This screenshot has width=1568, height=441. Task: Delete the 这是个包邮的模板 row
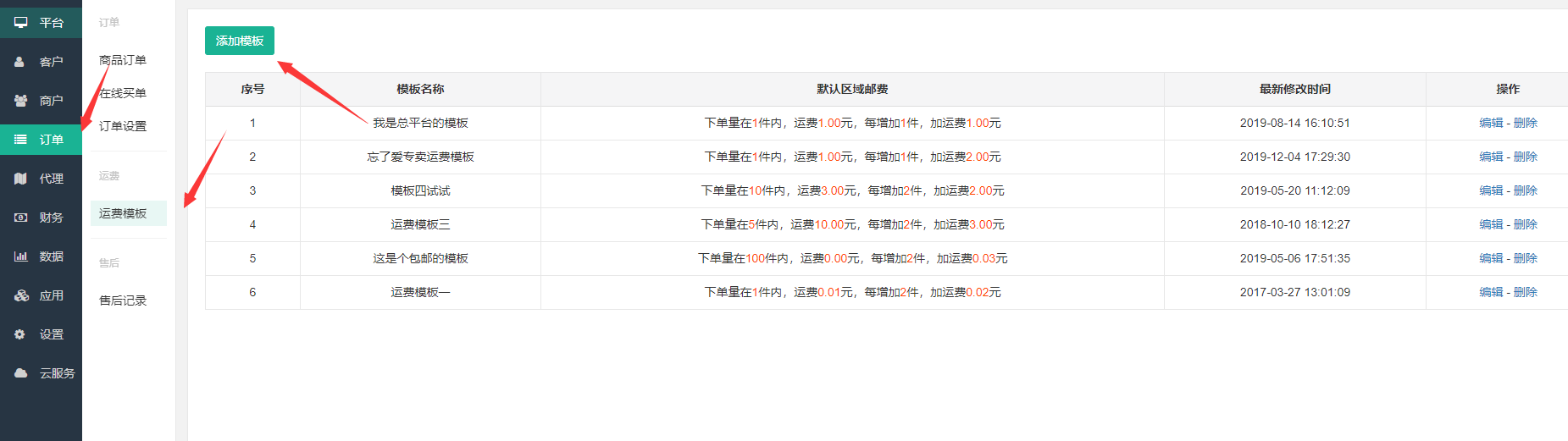[1526, 258]
